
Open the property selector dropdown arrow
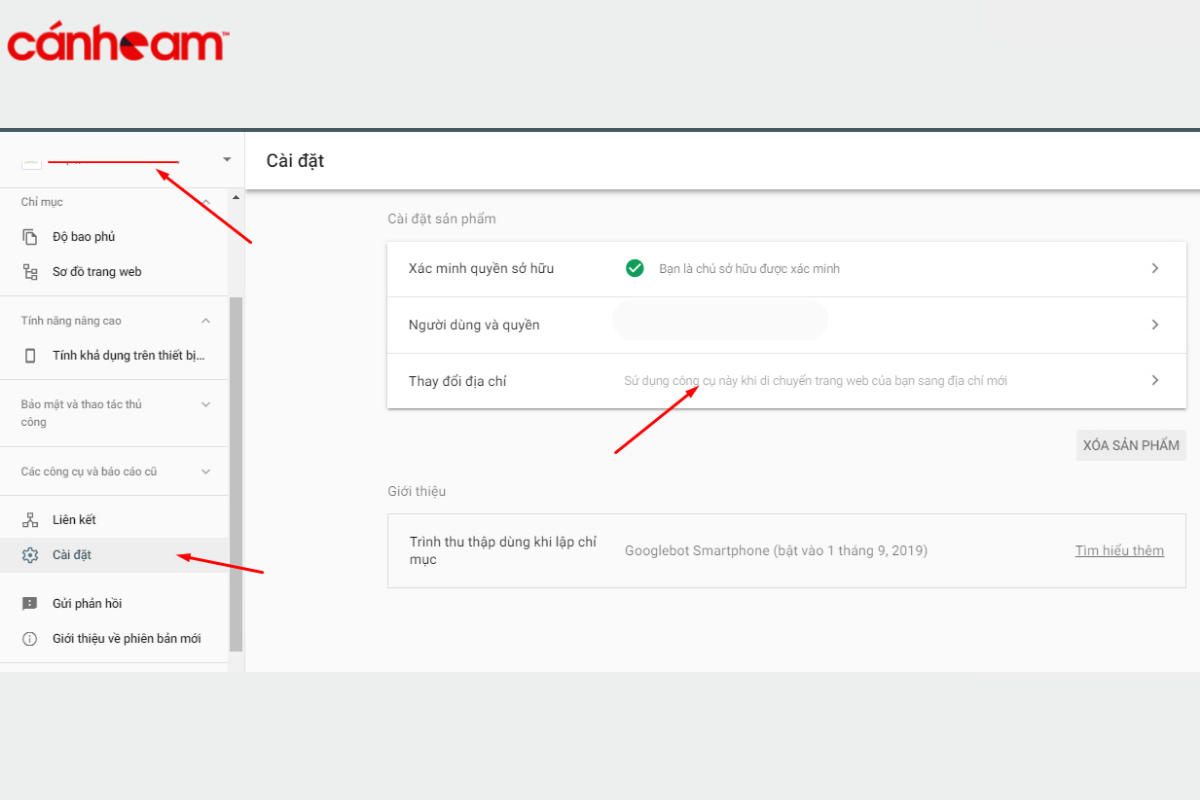coord(227,160)
